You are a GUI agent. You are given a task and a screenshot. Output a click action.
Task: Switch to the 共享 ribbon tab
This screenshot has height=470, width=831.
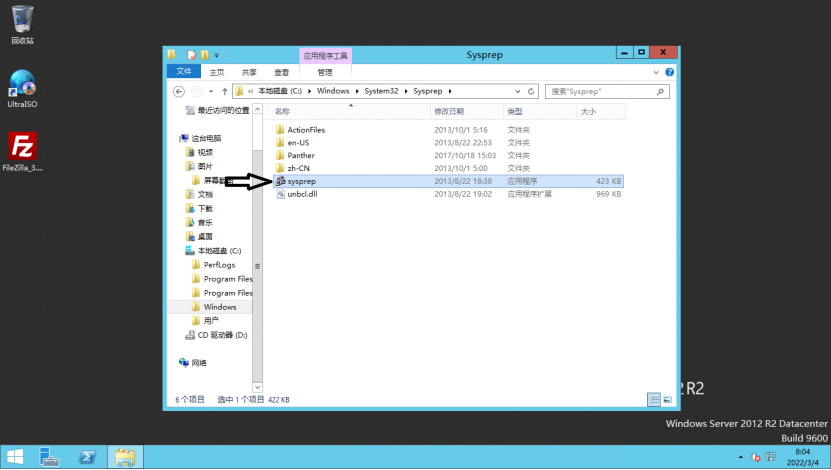[249, 72]
